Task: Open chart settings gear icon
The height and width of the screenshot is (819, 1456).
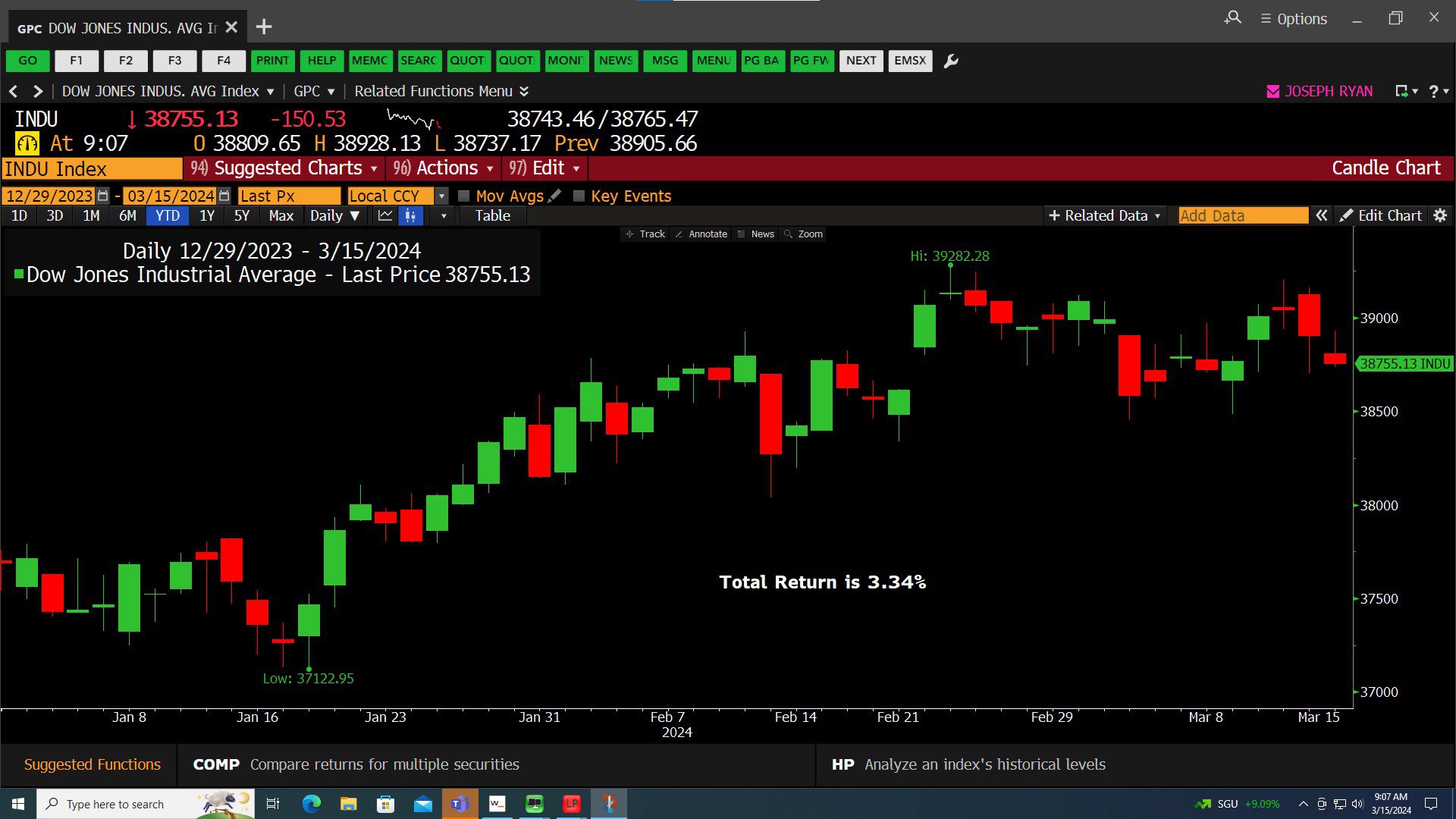Action: click(1440, 216)
